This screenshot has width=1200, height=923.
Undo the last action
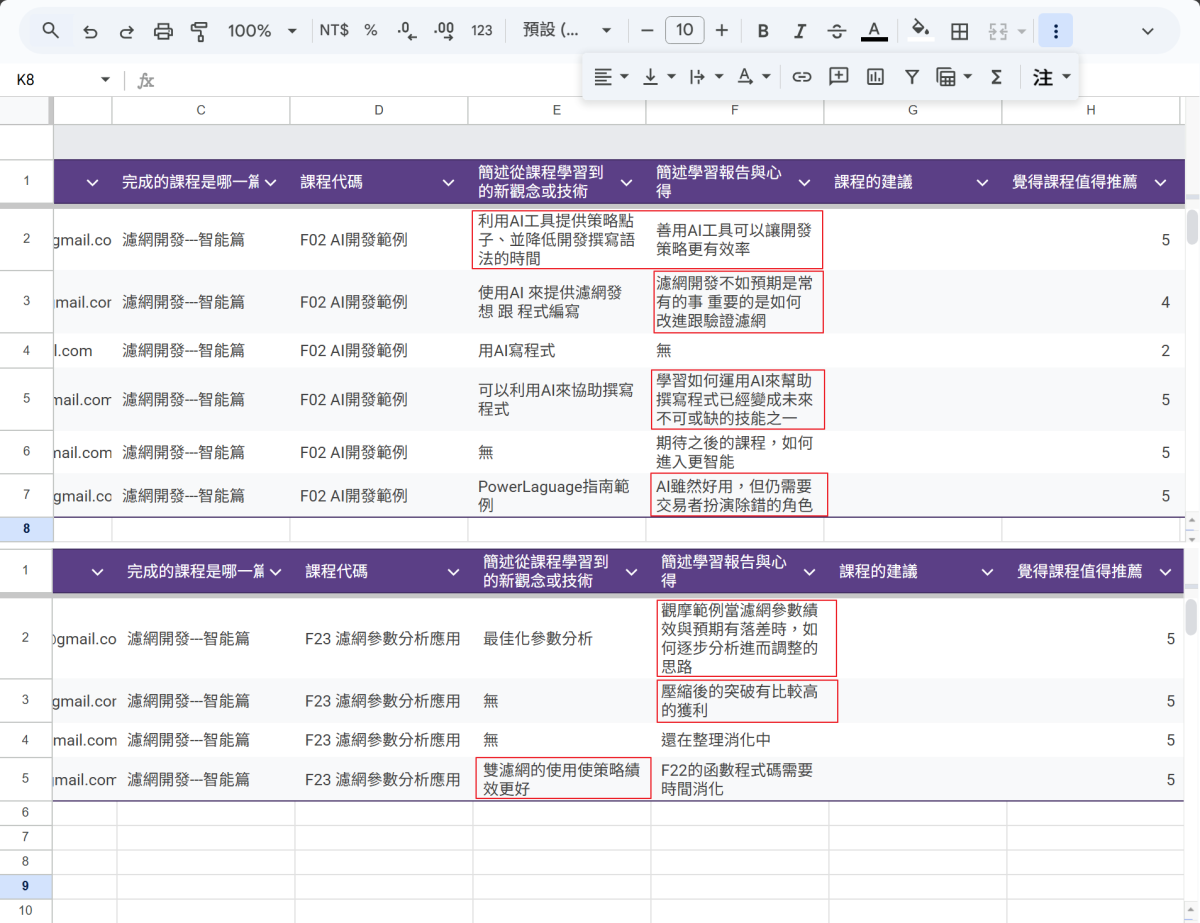(x=90, y=31)
